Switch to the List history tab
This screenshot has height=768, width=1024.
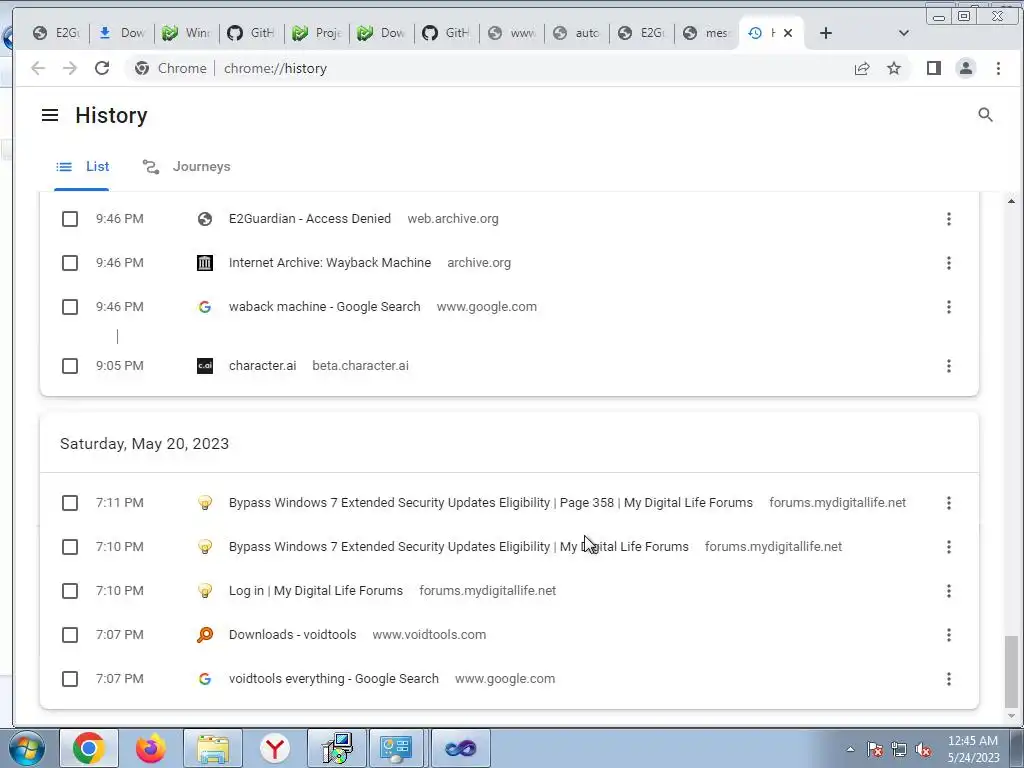coord(82,167)
